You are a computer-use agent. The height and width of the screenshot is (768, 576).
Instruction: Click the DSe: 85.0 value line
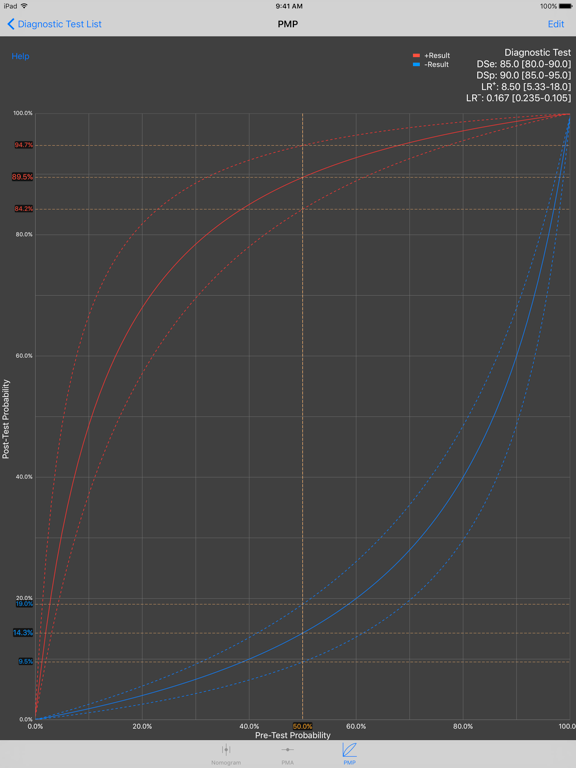tap(524, 64)
